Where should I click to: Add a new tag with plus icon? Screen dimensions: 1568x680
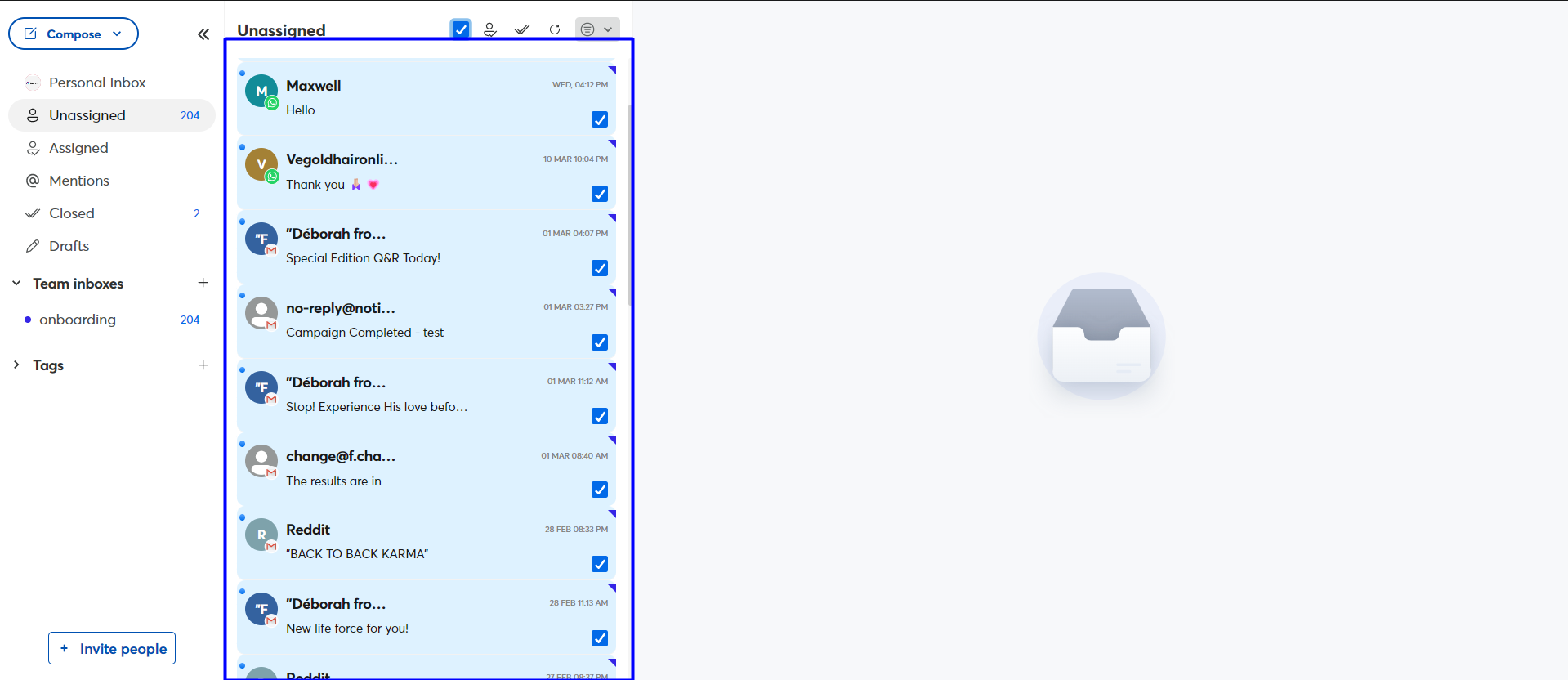click(203, 365)
